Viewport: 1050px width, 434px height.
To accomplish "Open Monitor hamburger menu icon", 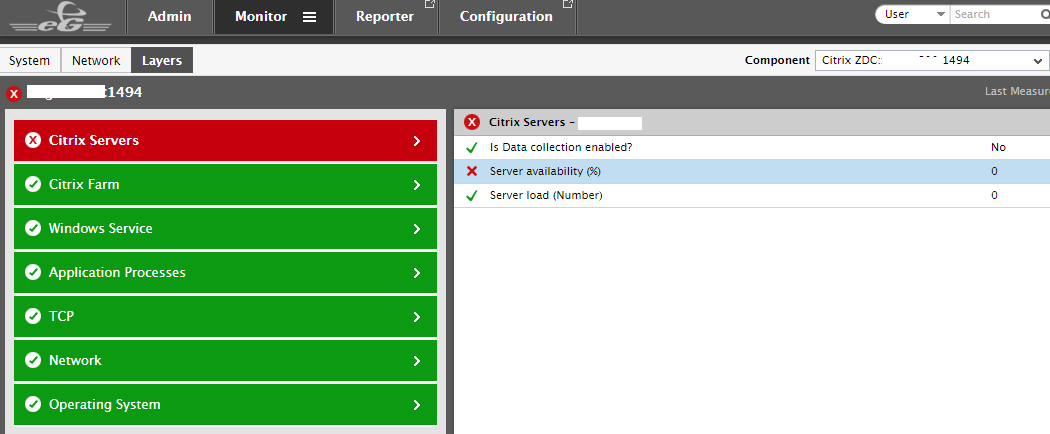I will coord(309,17).
